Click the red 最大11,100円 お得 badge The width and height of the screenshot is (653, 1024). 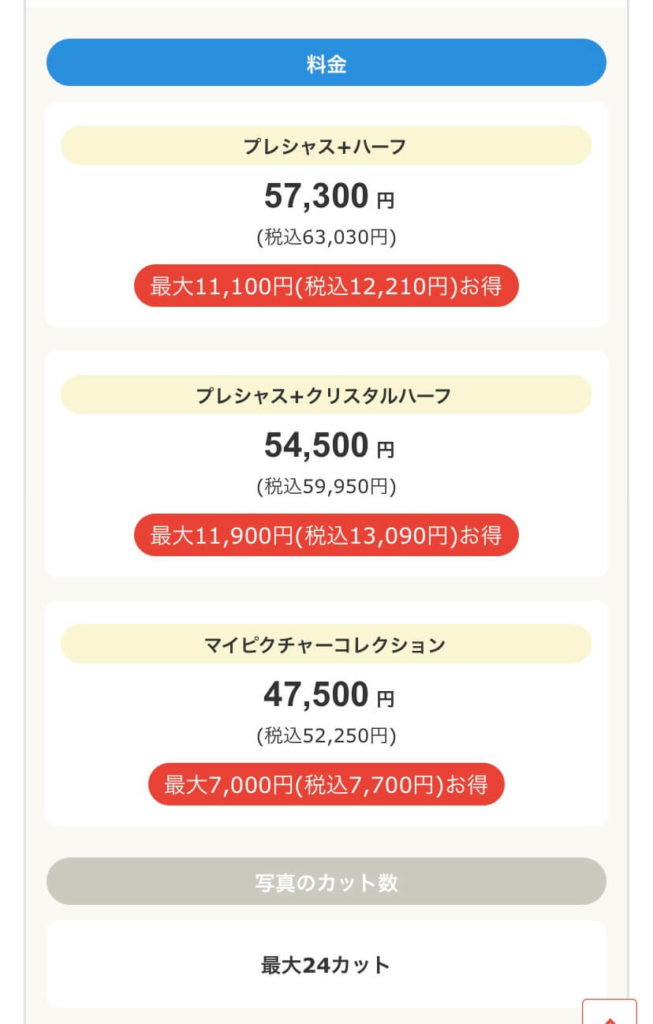[326, 285]
